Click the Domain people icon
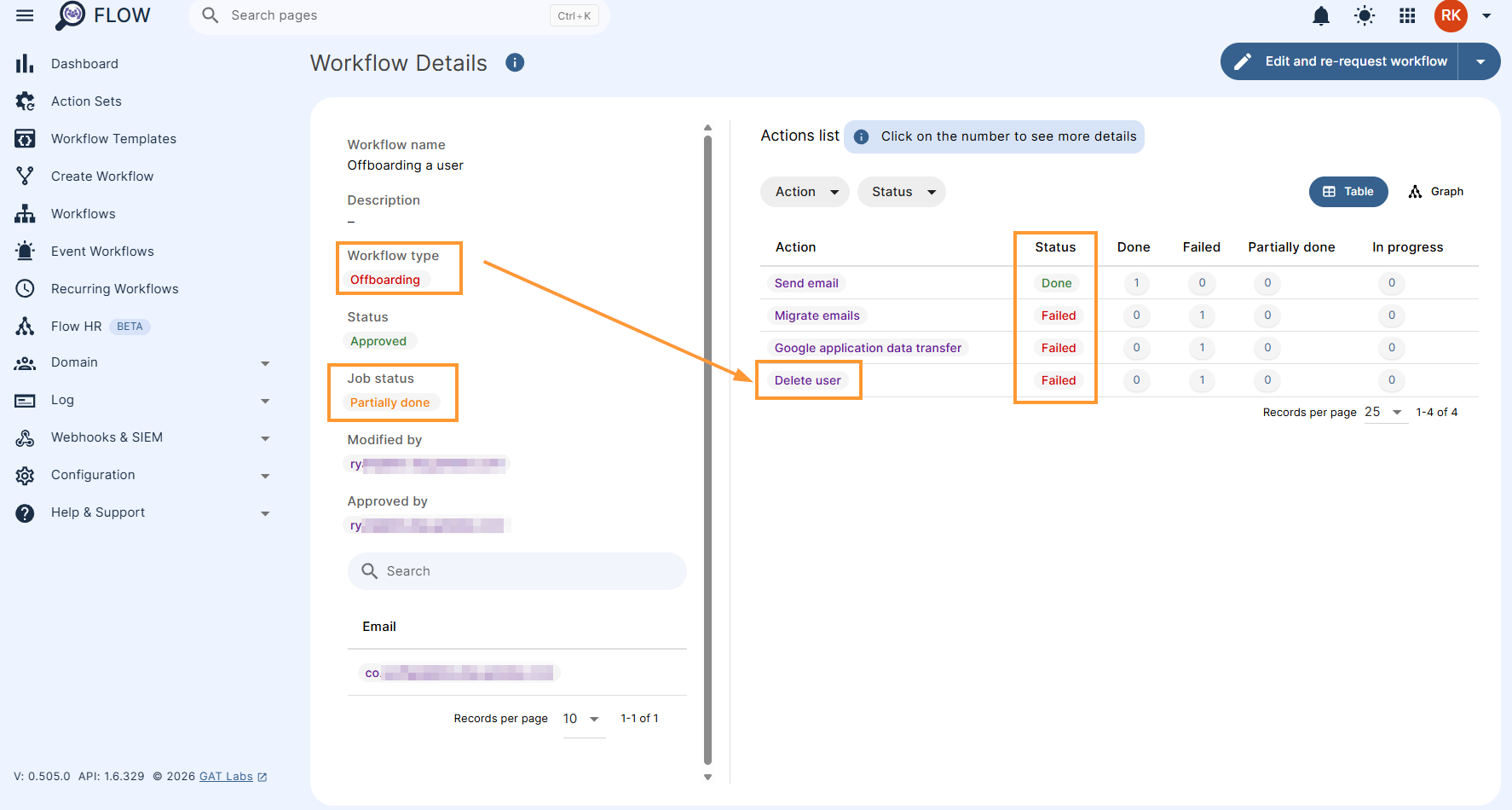The height and width of the screenshot is (810, 1512). click(x=25, y=362)
